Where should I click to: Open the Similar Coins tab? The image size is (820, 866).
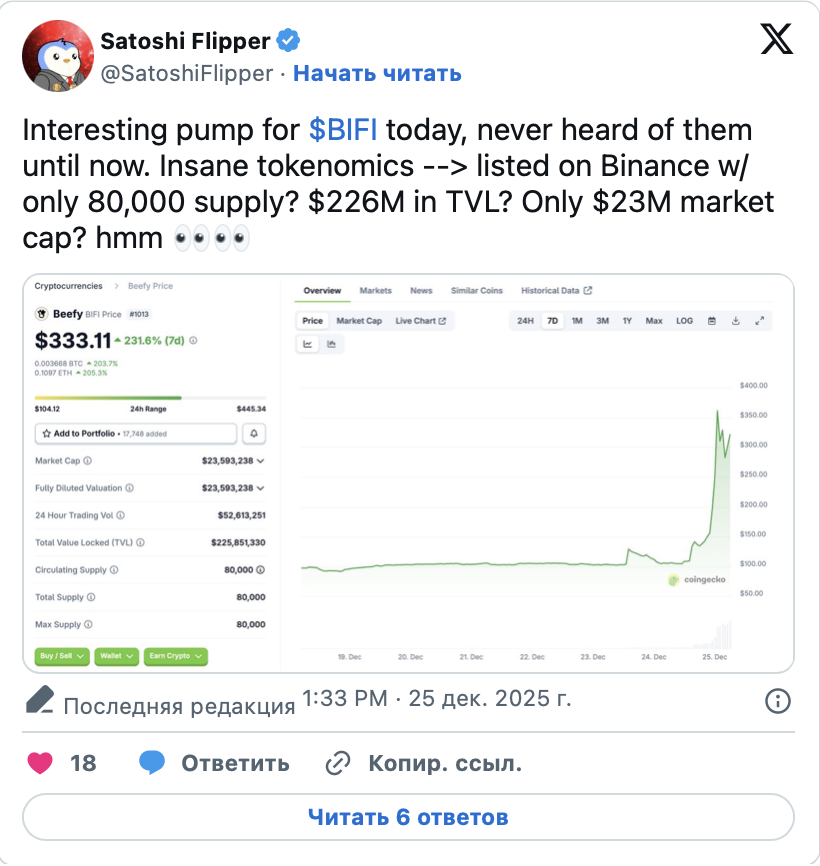[477, 291]
